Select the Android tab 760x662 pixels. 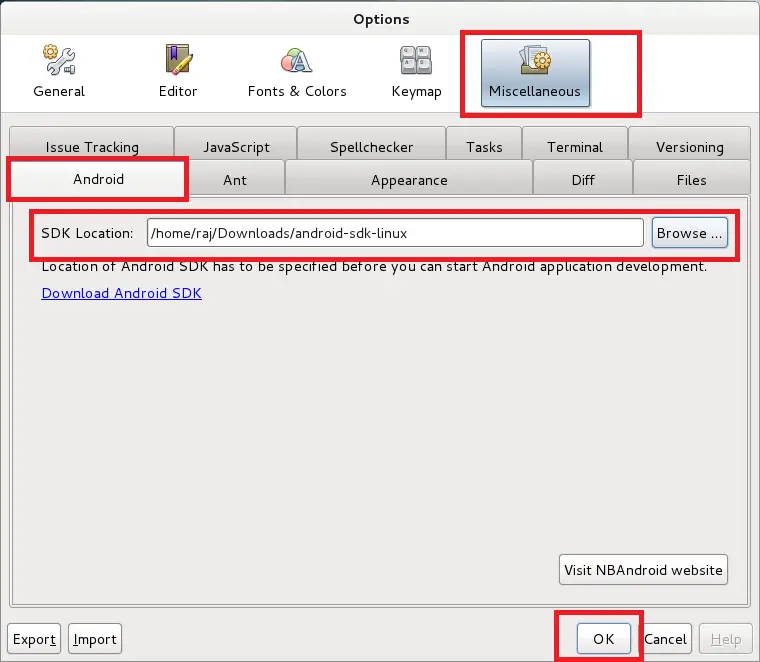(x=98, y=179)
